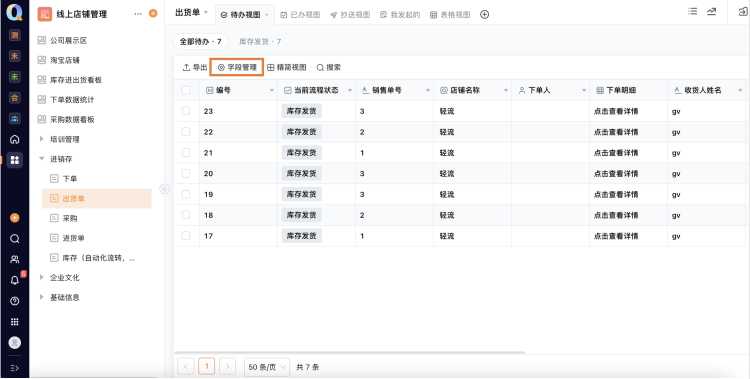Open the 店铺名称 column dropdown arrow
This screenshot has height=379, width=750.
point(506,90)
